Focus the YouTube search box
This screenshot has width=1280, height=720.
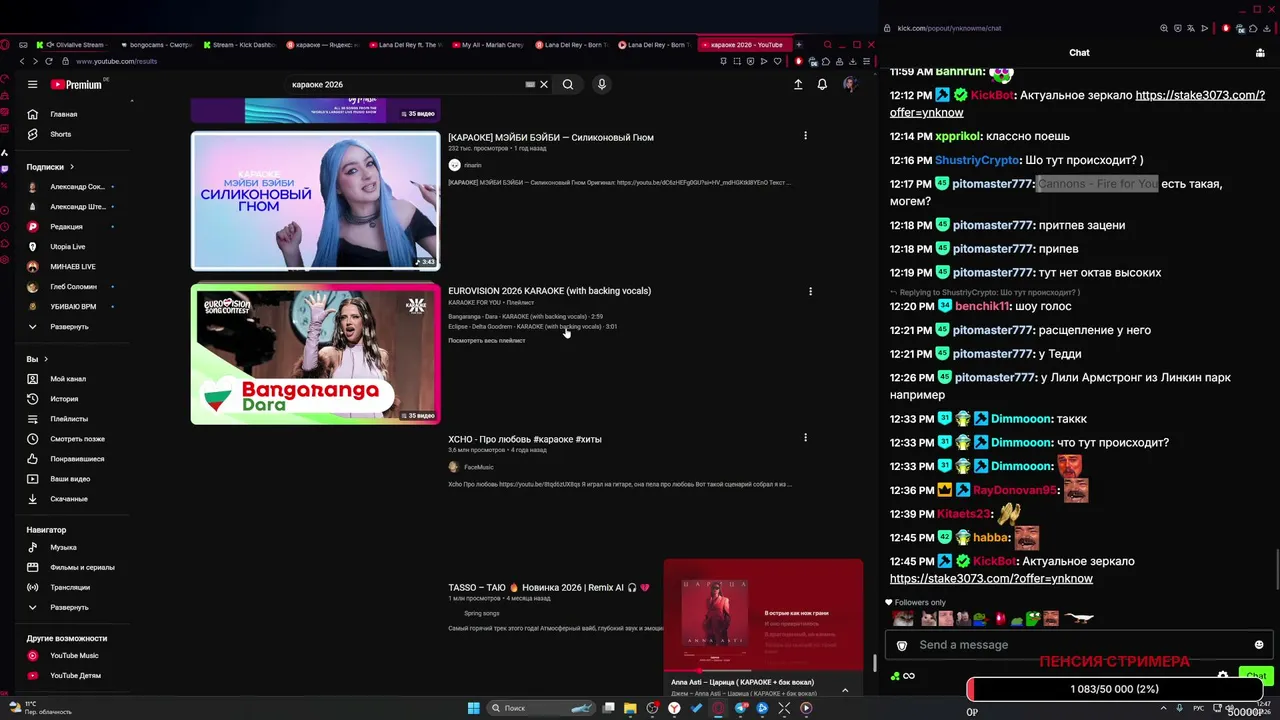[x=405, y=85]
